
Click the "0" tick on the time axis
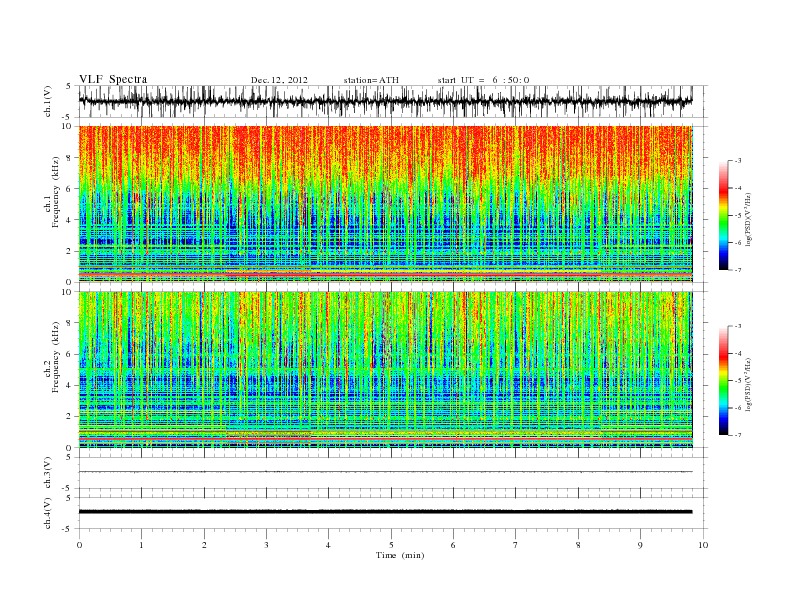79,545
